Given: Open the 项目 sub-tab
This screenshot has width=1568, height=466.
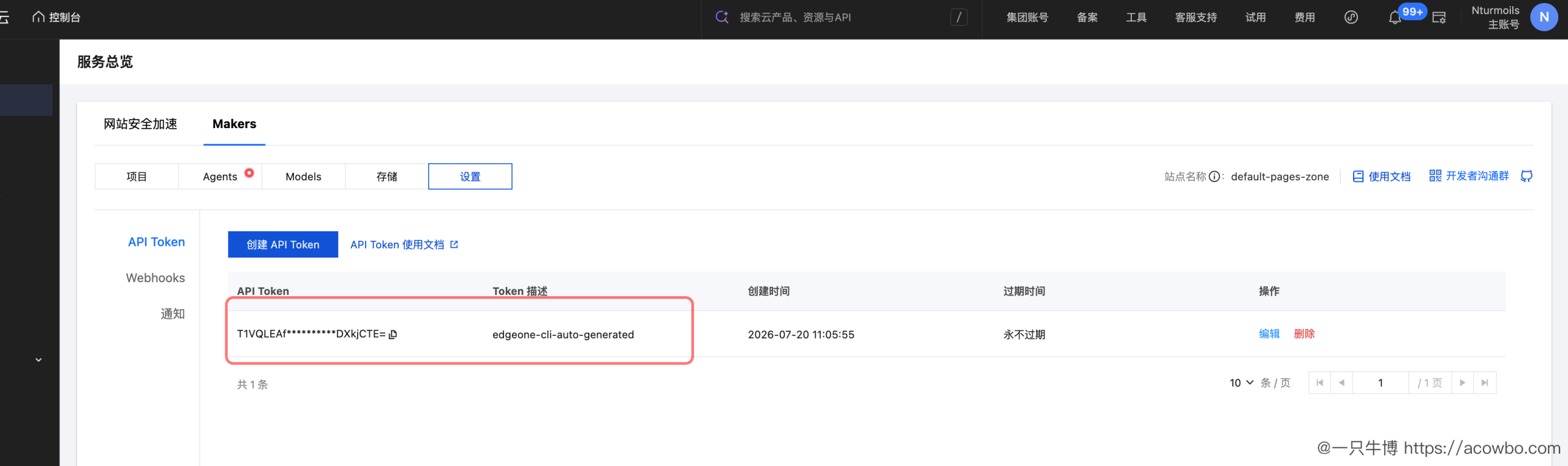Looking at the screenshot, I should click(137, 177).
